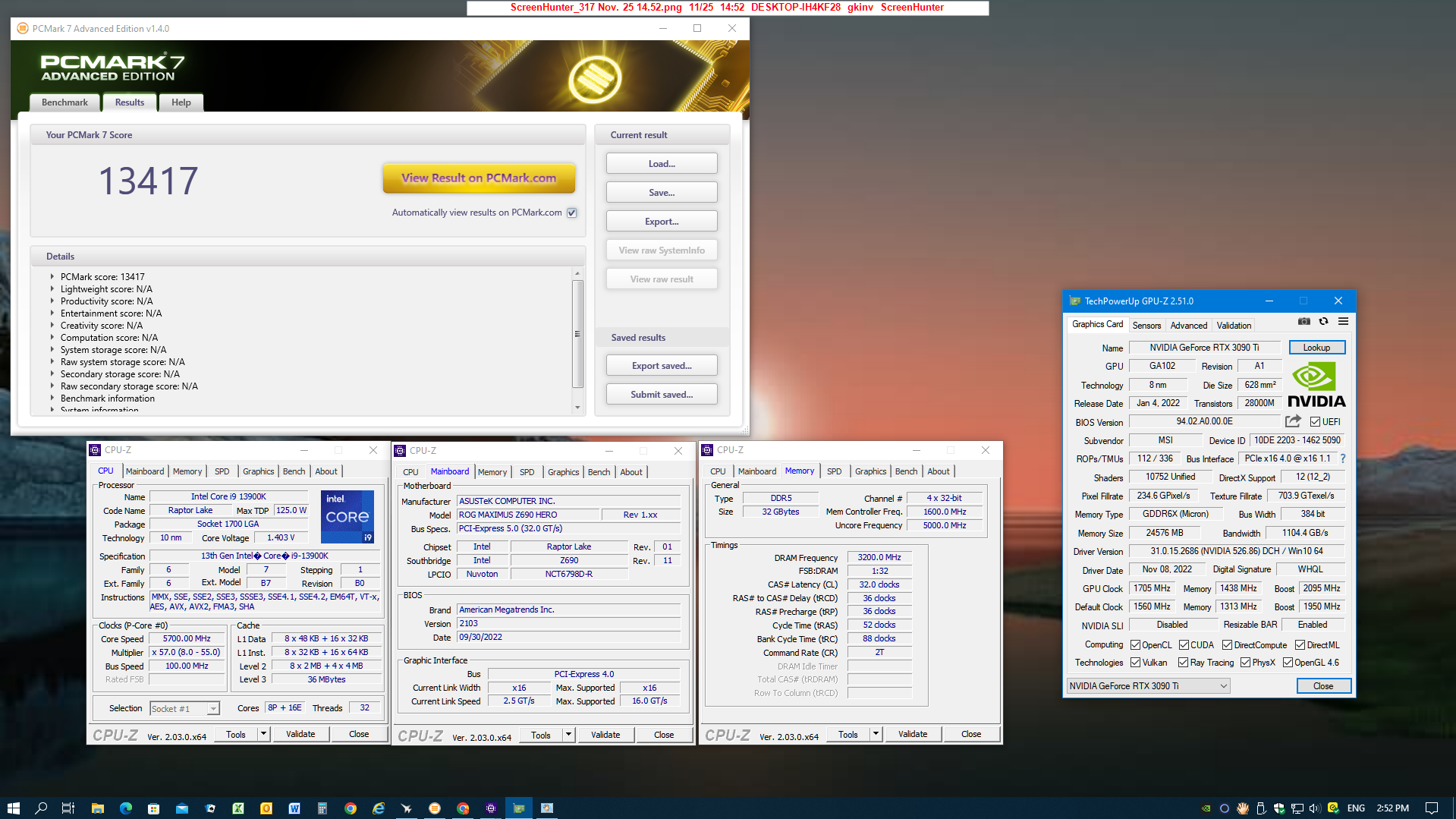This screenshot has width=1456, height=819.
Task: Toggle the CUDA checkbox
Action: point(1184,644)
